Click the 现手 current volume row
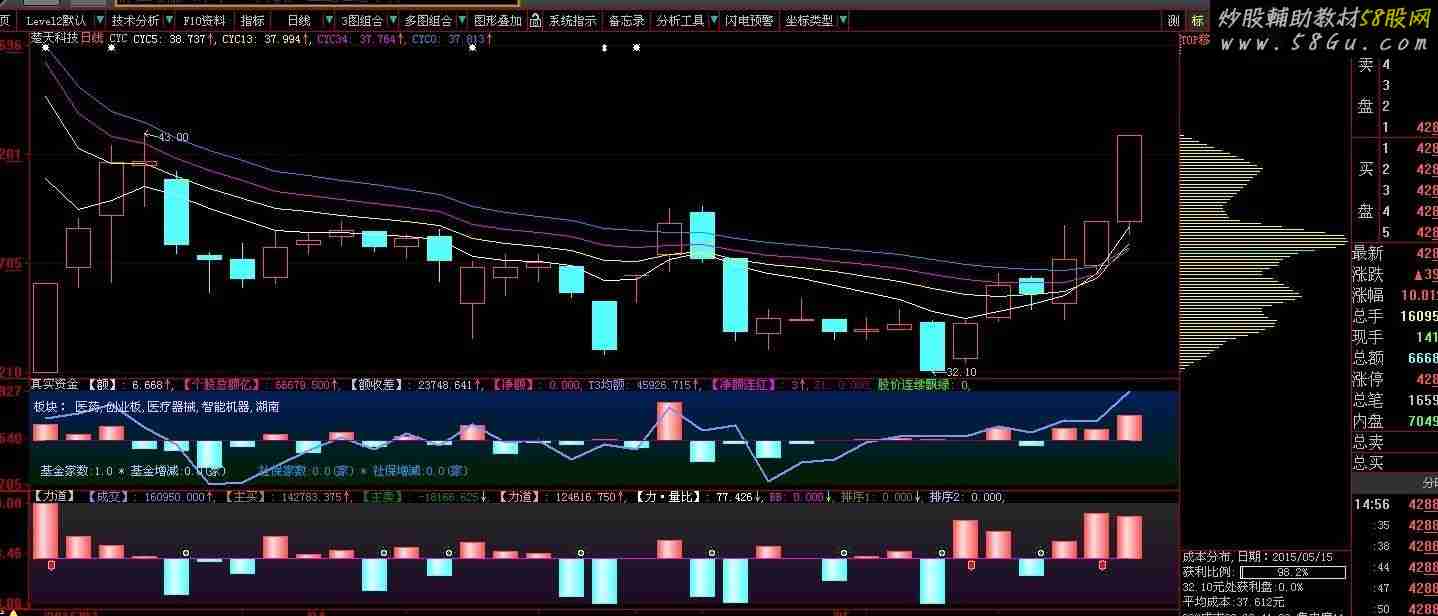Viewport: 1438px width, 616px height. tap(1395, 337)
